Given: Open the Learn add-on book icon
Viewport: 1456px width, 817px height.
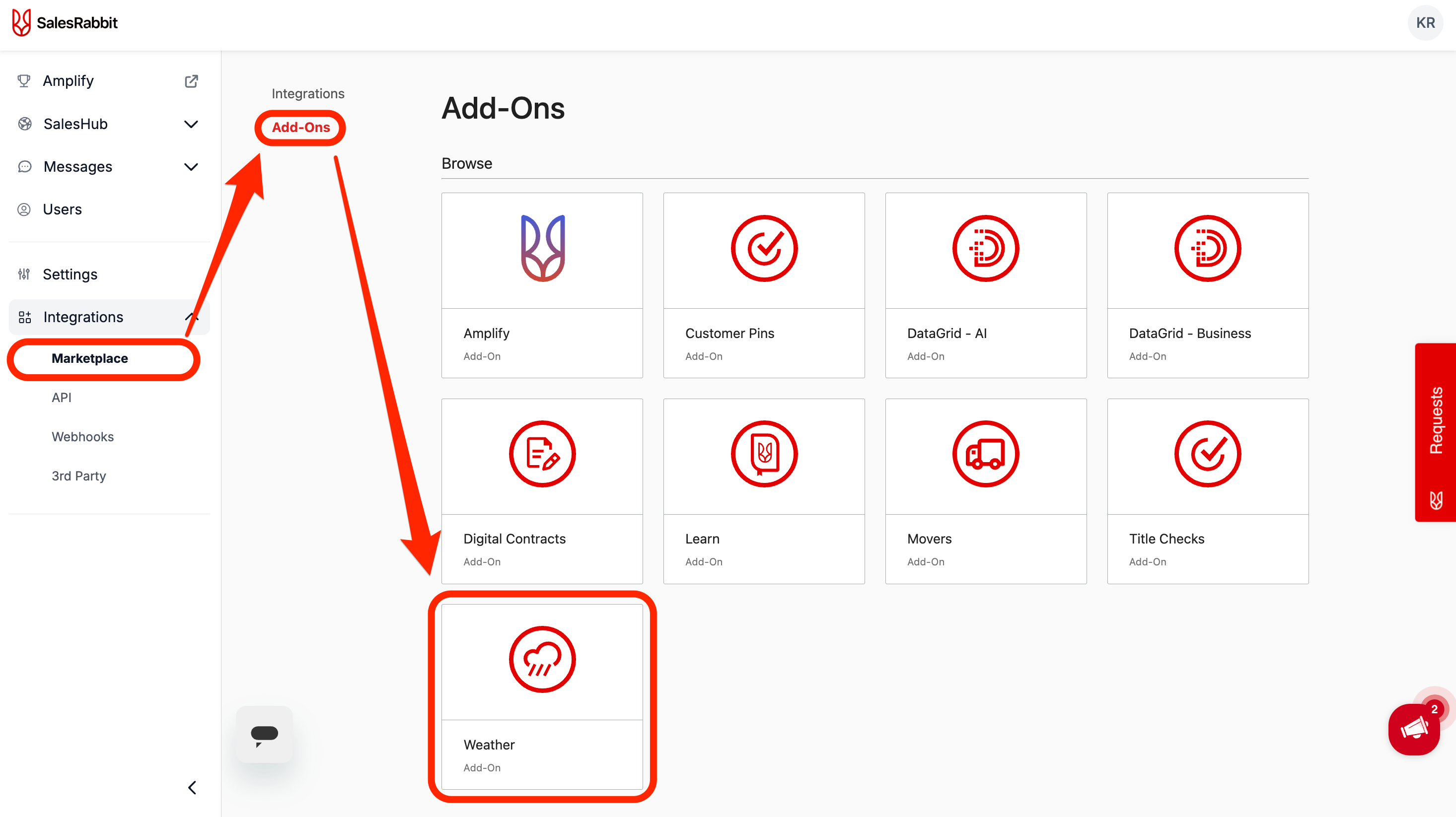Looking at the screenshot, I should pyautogui.click(x=764, y=454).
